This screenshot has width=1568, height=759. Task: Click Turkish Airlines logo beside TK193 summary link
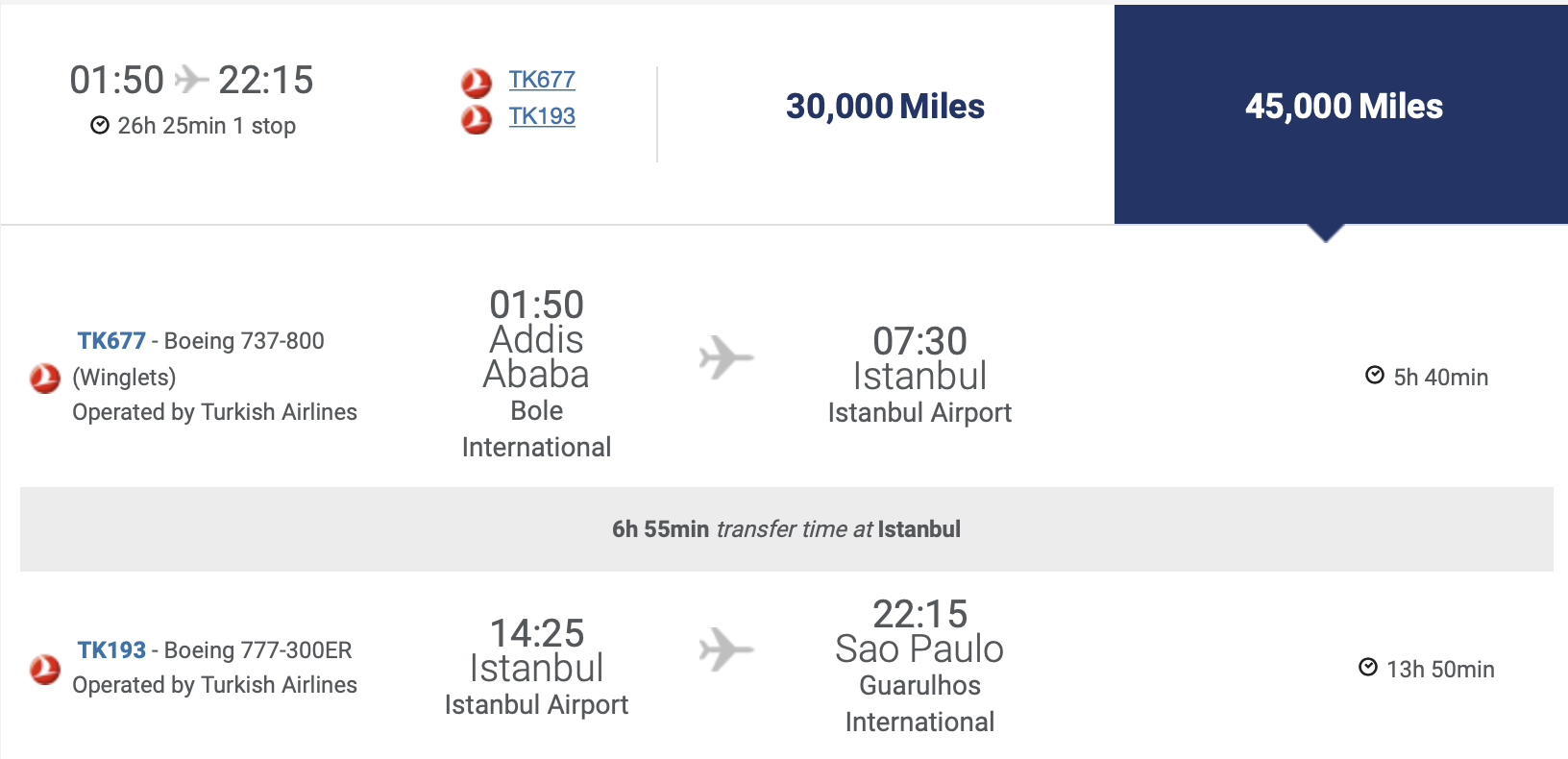(477, 120)
